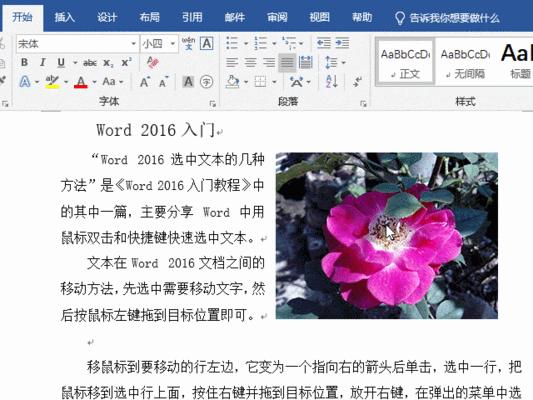The image size is (533, 400).
Task: Open the font name dropdown
Action: [x=134, y=44]
